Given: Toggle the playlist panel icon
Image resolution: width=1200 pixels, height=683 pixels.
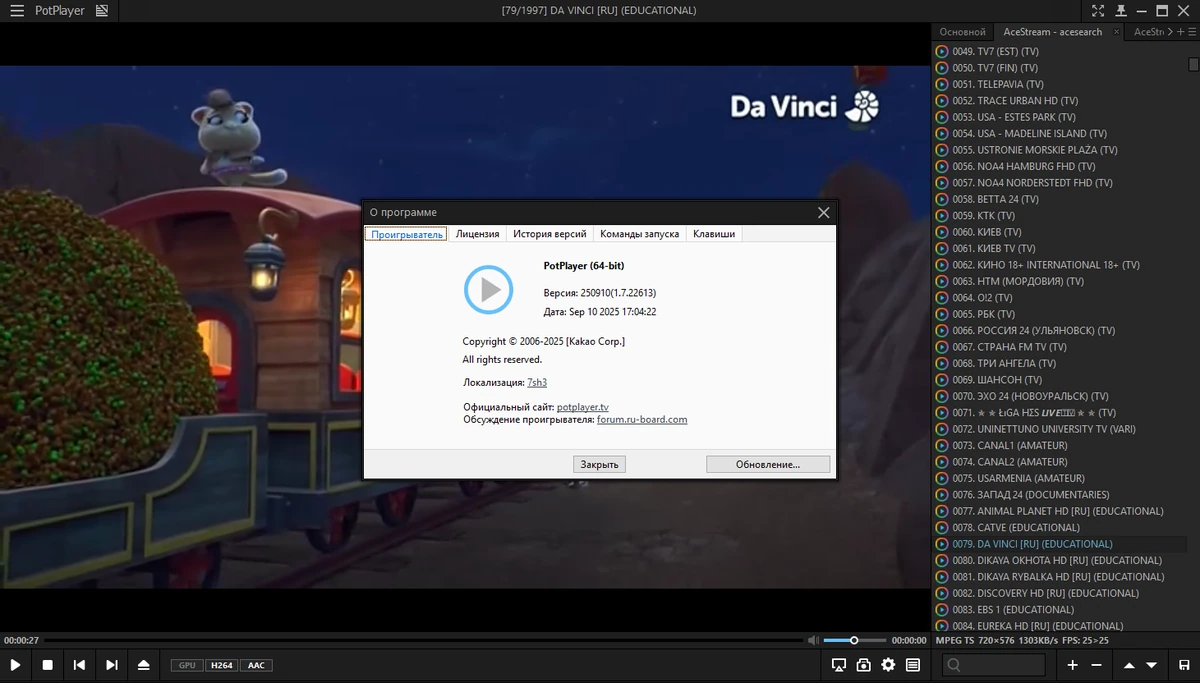Looking at the screenshot, I should 913,665.
